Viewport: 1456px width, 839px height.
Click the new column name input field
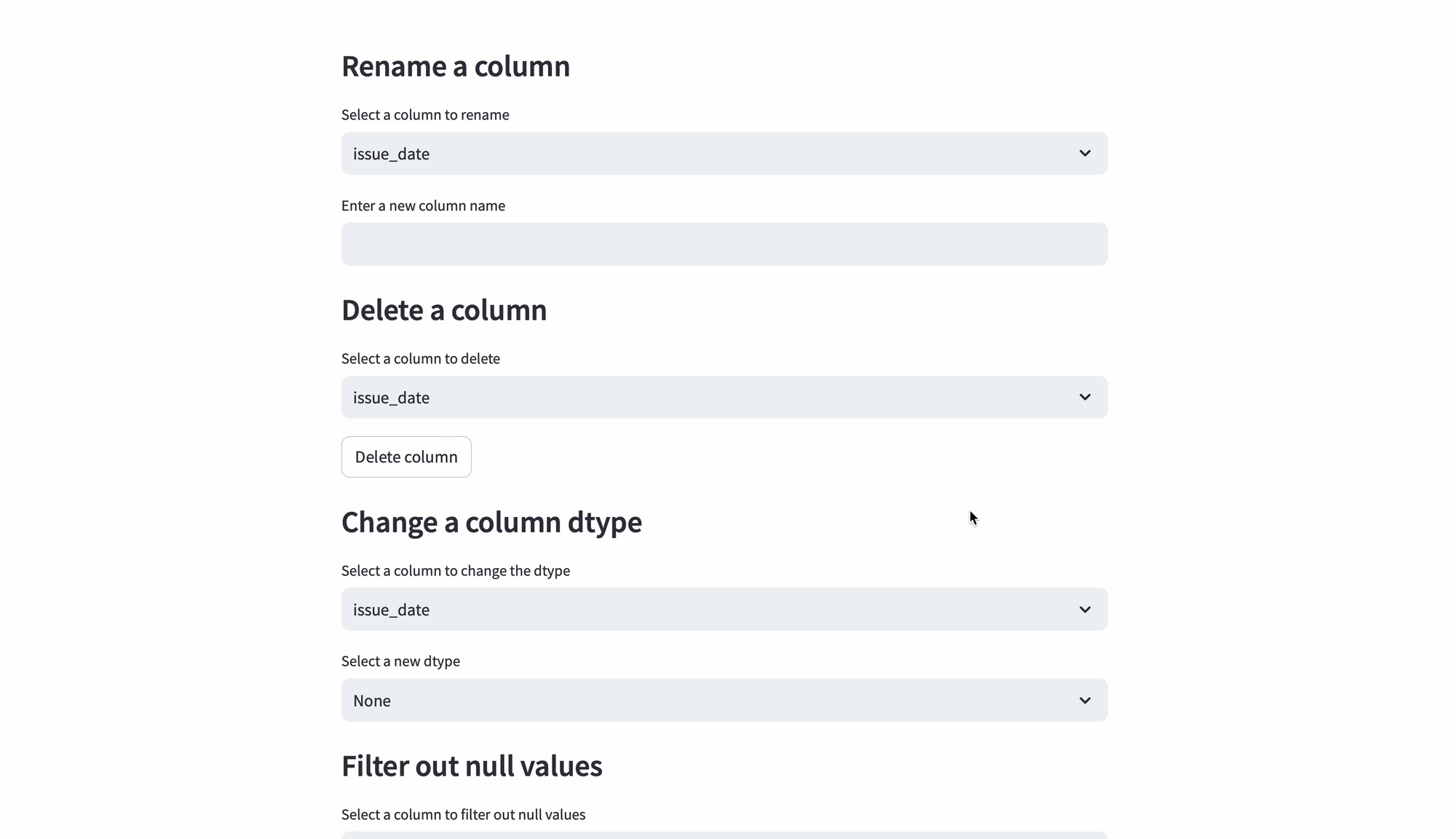724,244
